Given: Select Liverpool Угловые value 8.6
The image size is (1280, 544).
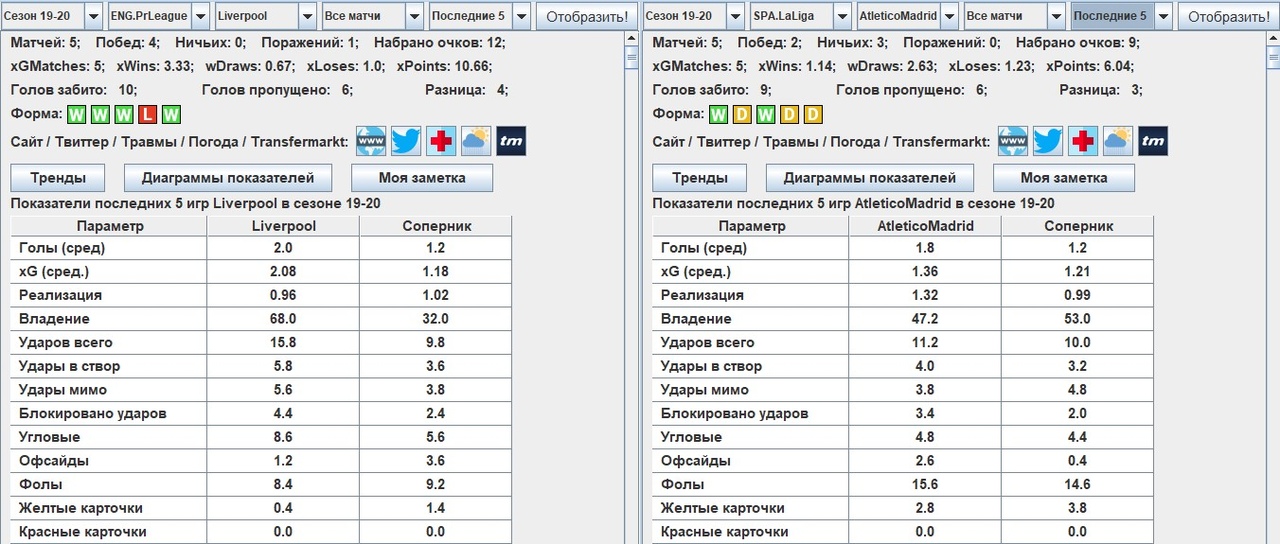Looking at the screenshot, I should coord(283,437).
